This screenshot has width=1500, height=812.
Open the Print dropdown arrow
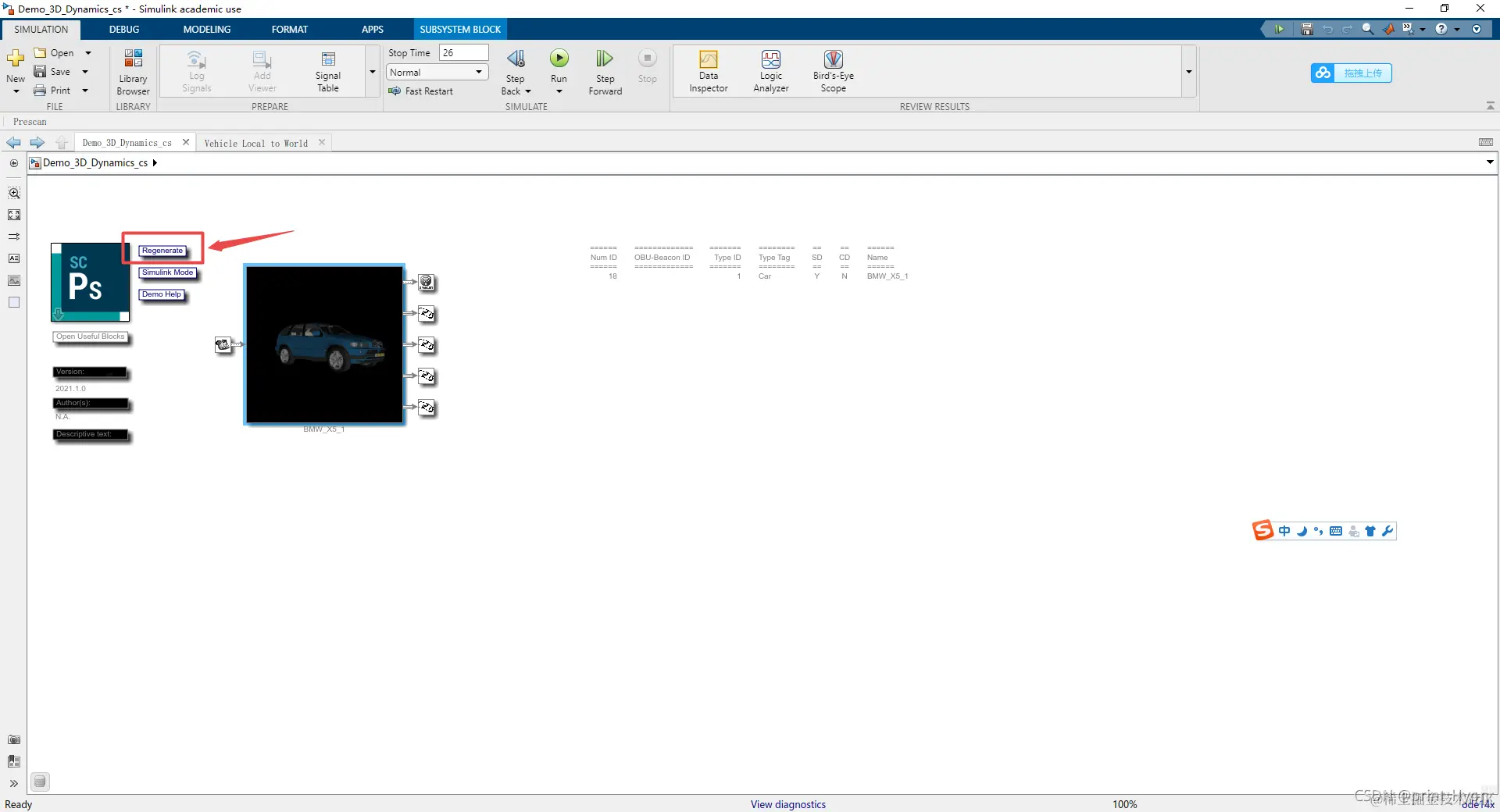85,91
